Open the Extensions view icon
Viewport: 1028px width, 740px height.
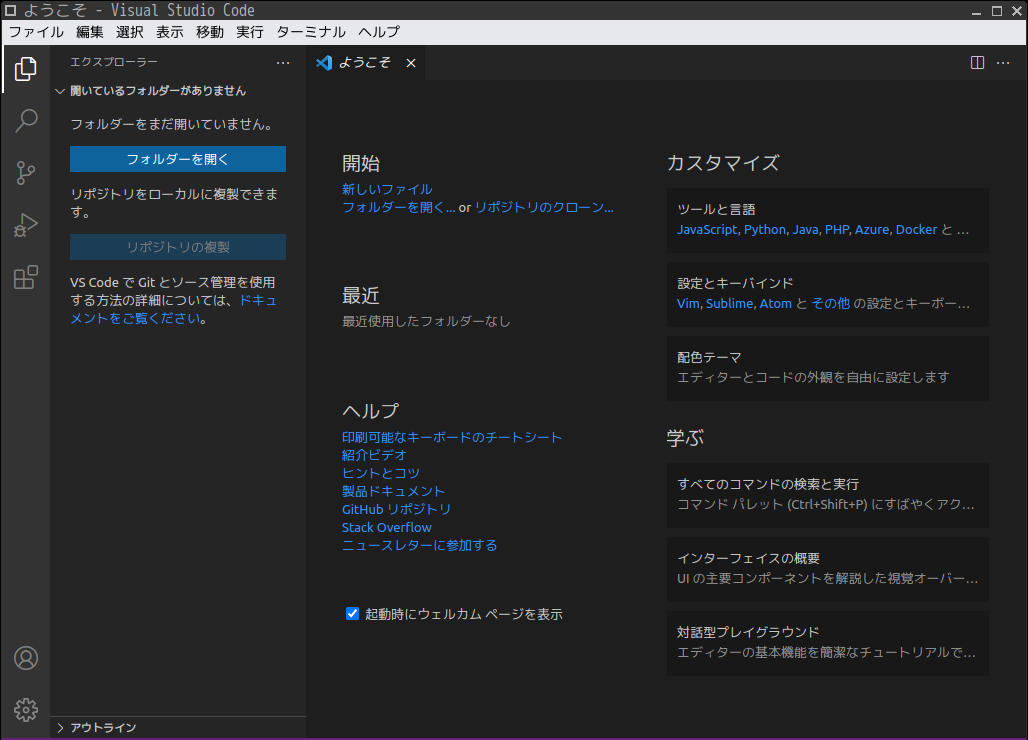(x=26, y=277)
